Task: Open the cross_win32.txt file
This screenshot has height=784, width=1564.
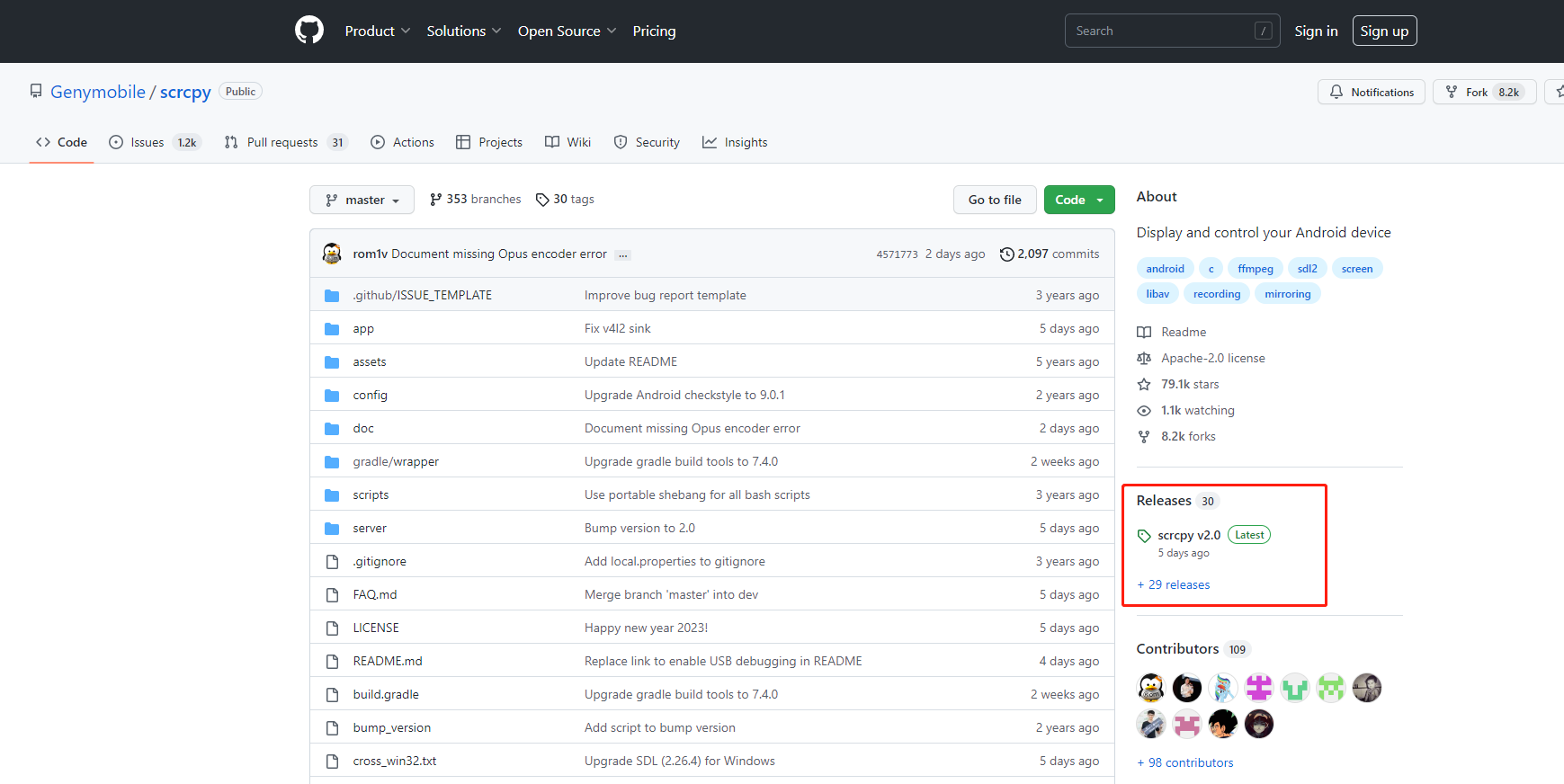Action: tap(395, 762)
